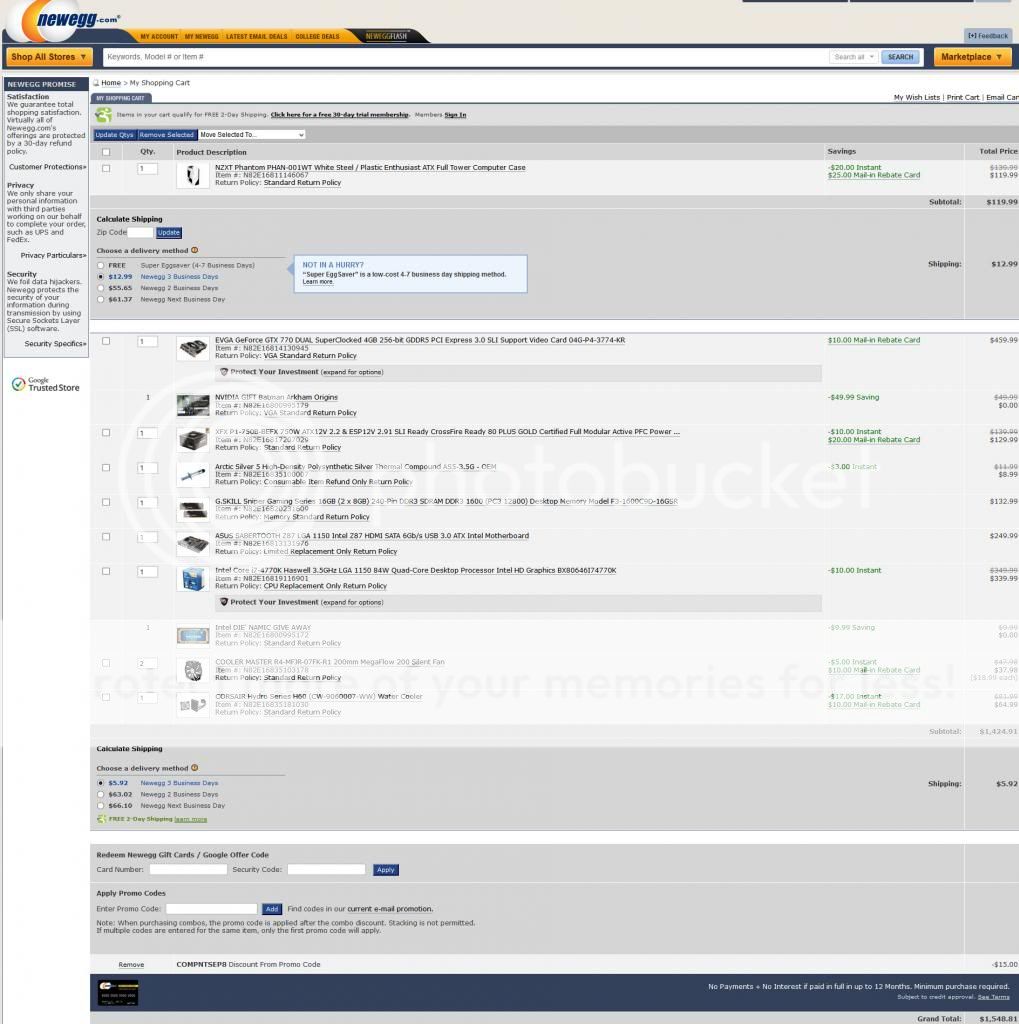Click the delivery method help icon
The height and width of the screenshot is (1024, 1019).
[194, 251]
